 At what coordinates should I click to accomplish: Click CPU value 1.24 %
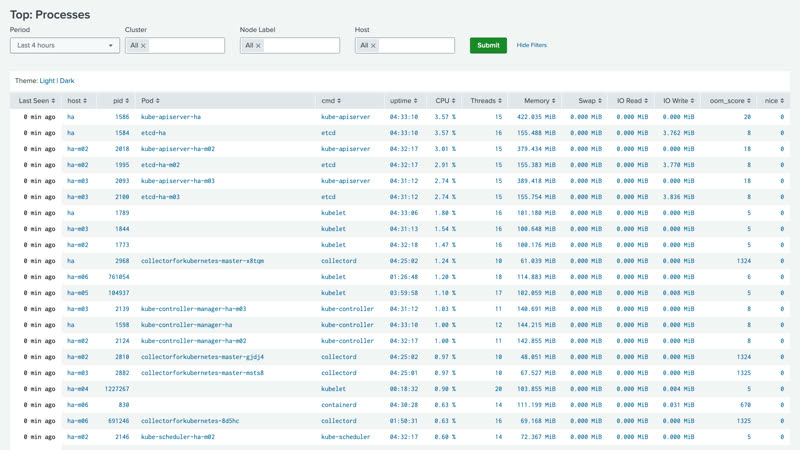point(445,261)
